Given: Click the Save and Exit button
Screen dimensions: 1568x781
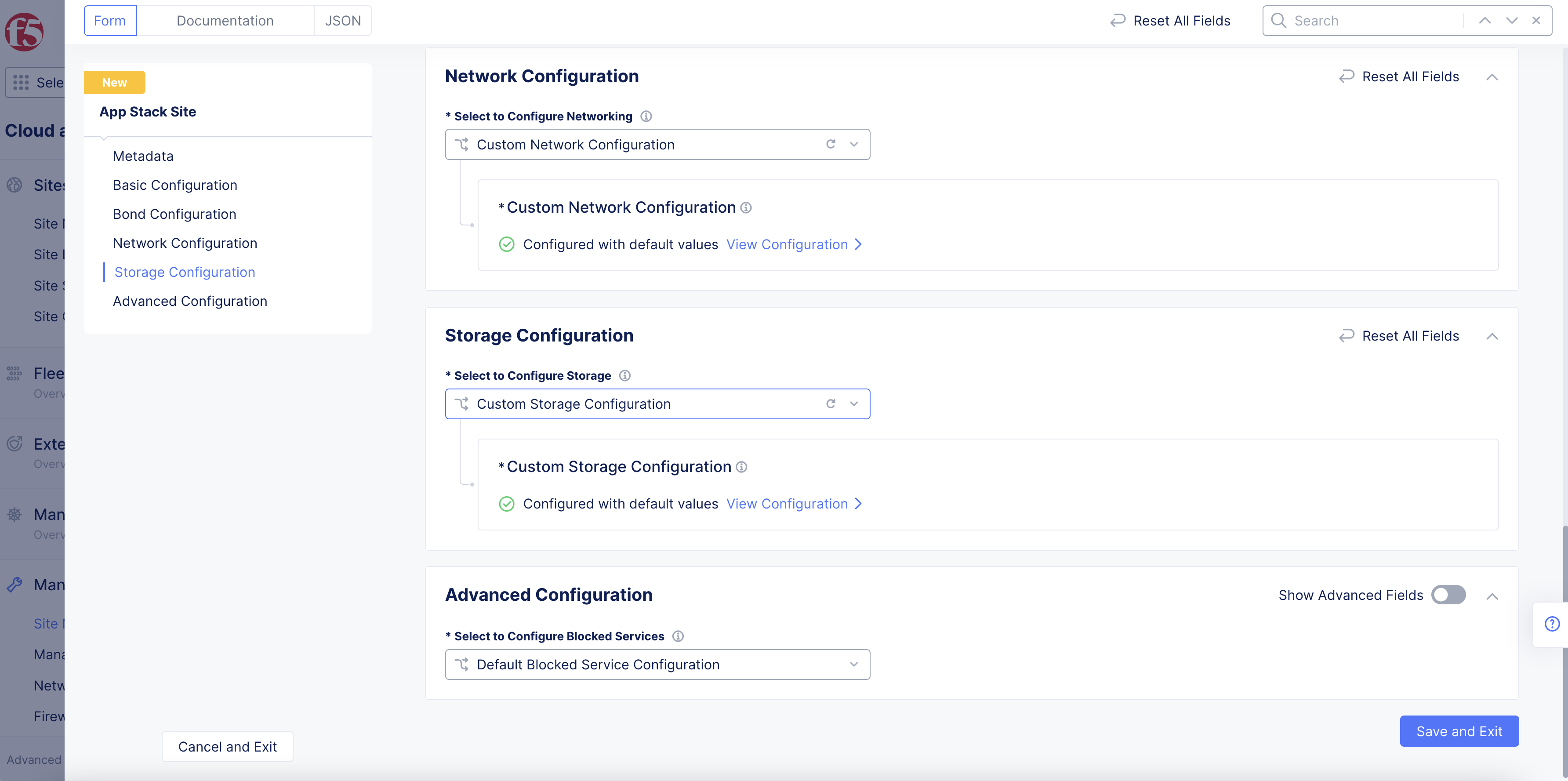Looking at the screenshot, I should tap(1459, 731).
